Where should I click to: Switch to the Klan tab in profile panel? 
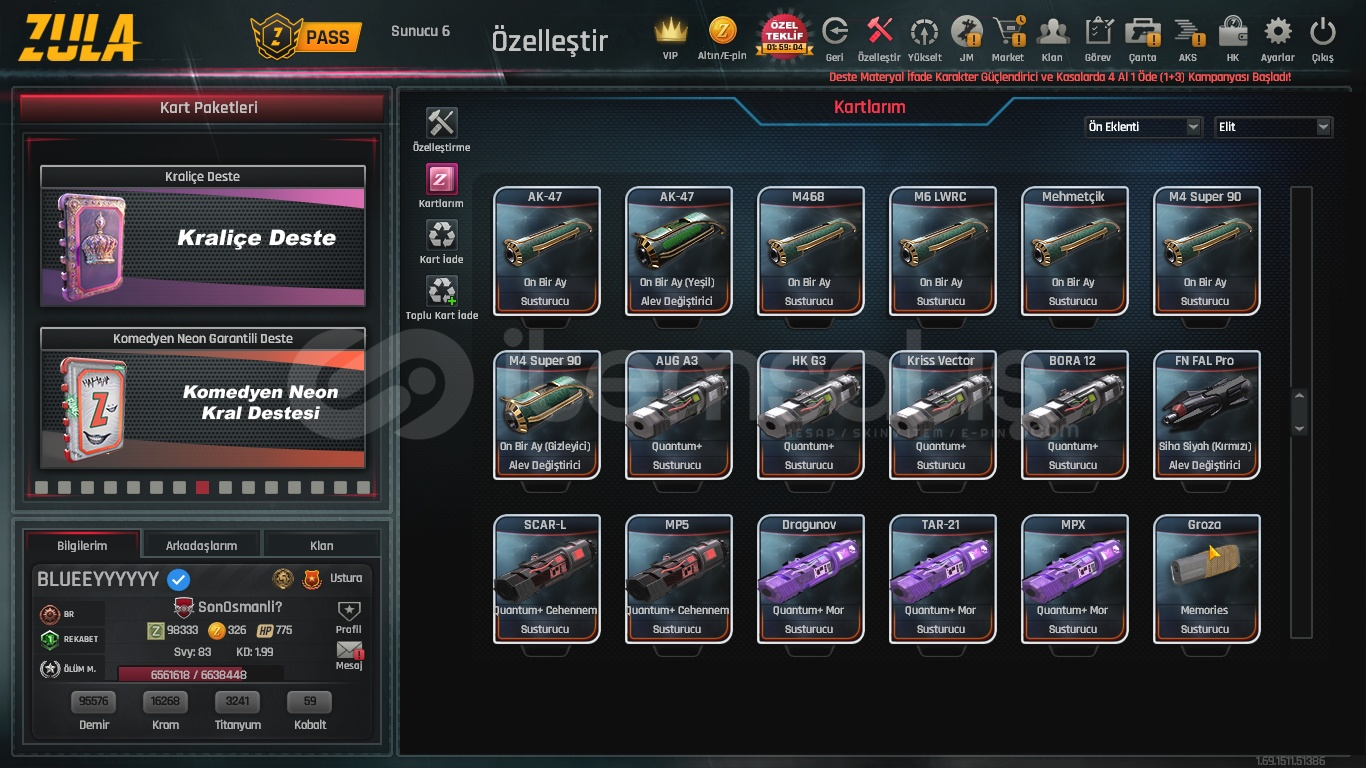coord(322,545)
